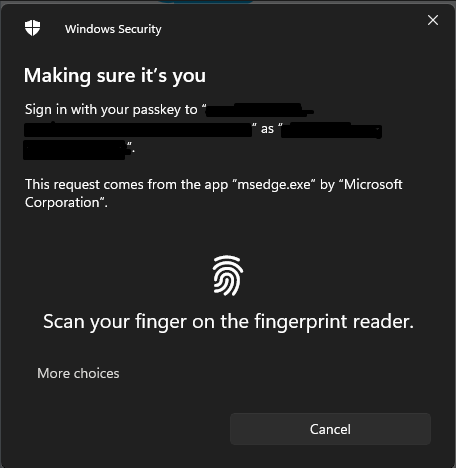Click the "msedge.exe" app name
The height and width of the screenshot is (468, 456).
[274, 185]
